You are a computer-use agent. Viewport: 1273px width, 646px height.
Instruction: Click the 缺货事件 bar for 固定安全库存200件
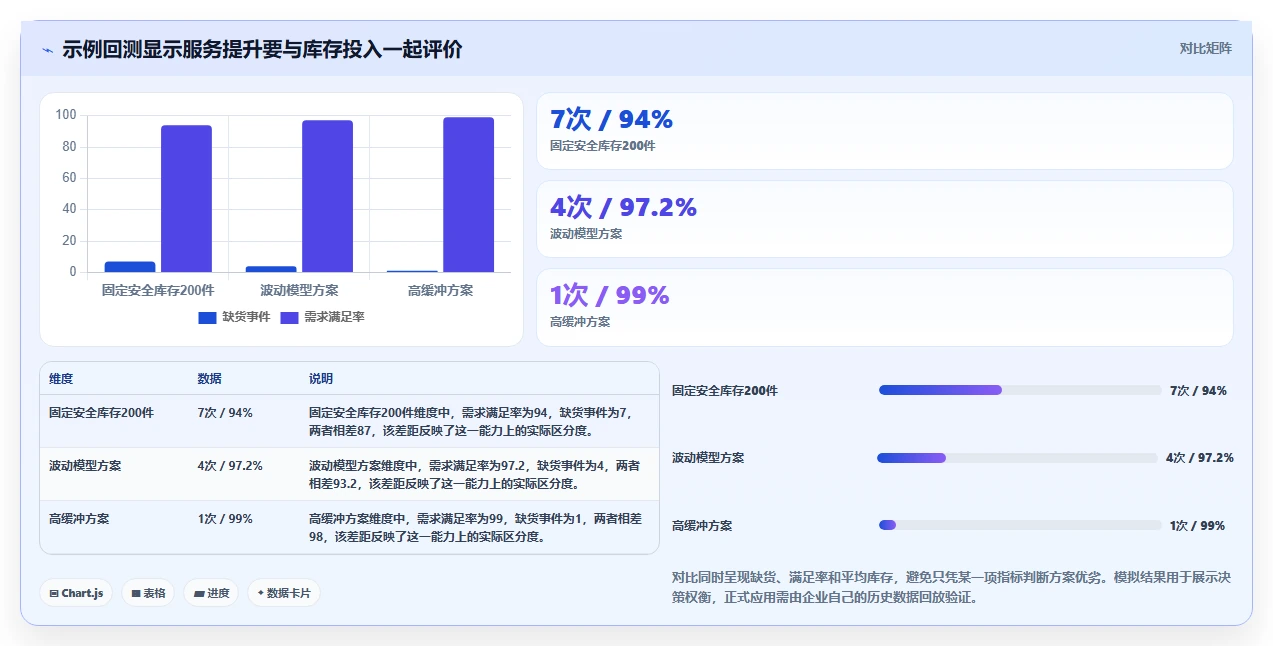130,267
